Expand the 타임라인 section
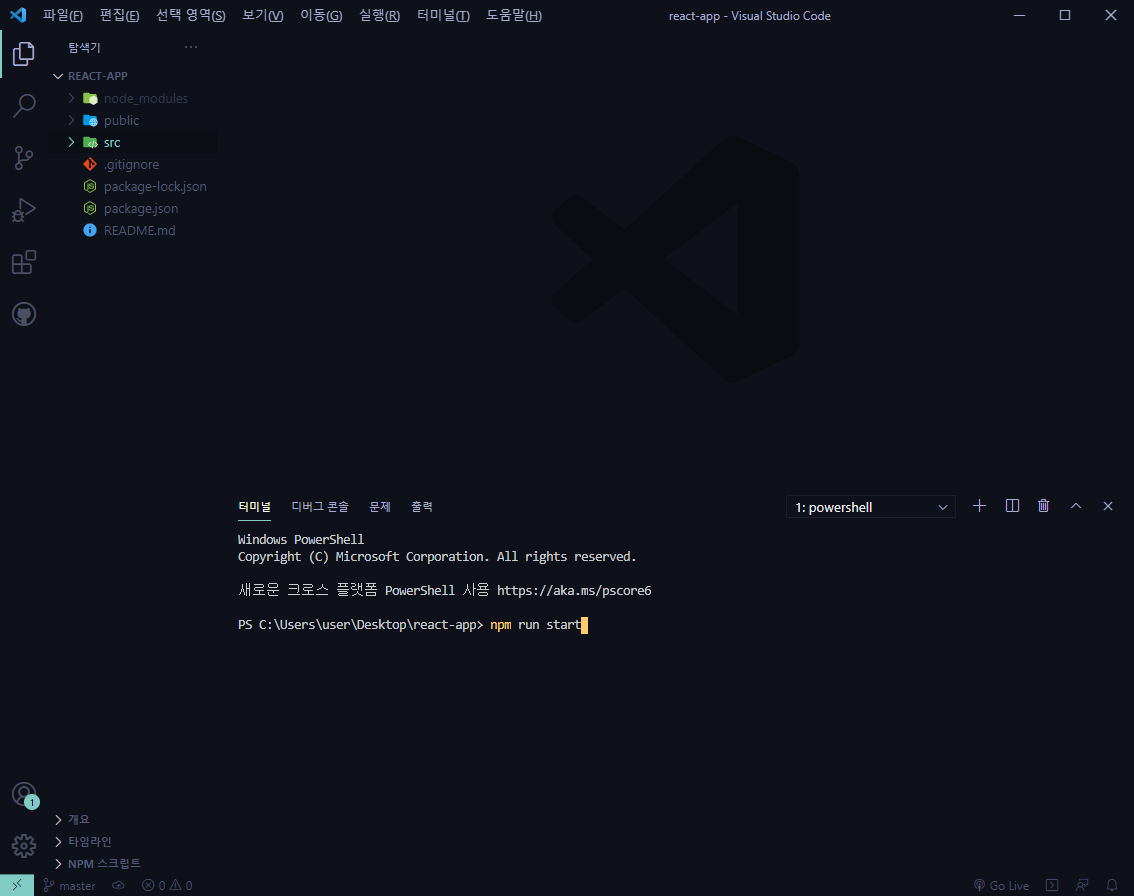1134x896 pixels. tap(132, 841)
